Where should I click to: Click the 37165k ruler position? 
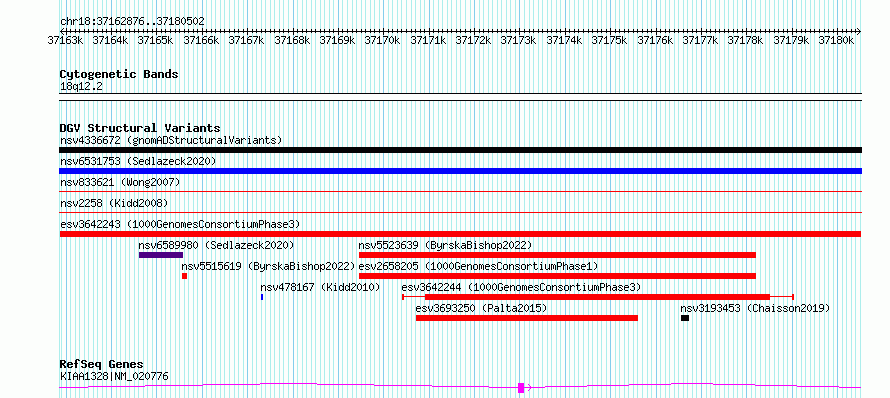(156, 40)
